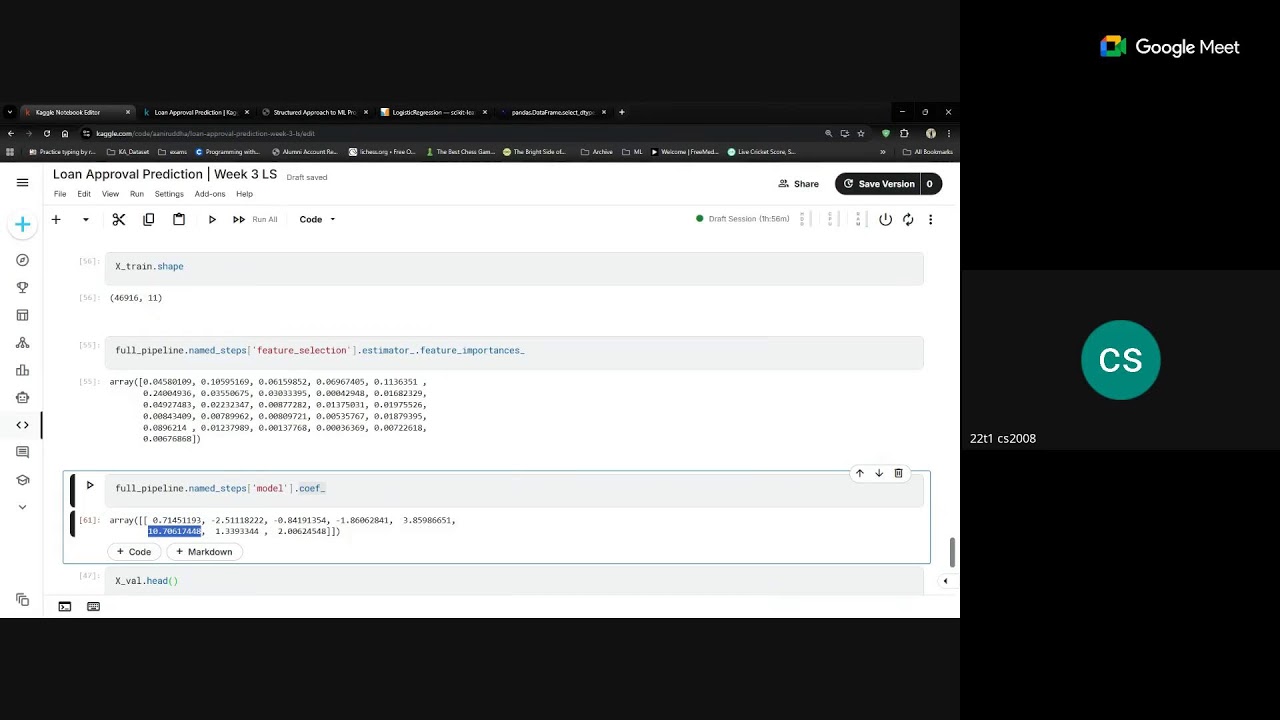Open the robot icon in the sidebar
1280x720 pixels.
click(x=22, y=397)
